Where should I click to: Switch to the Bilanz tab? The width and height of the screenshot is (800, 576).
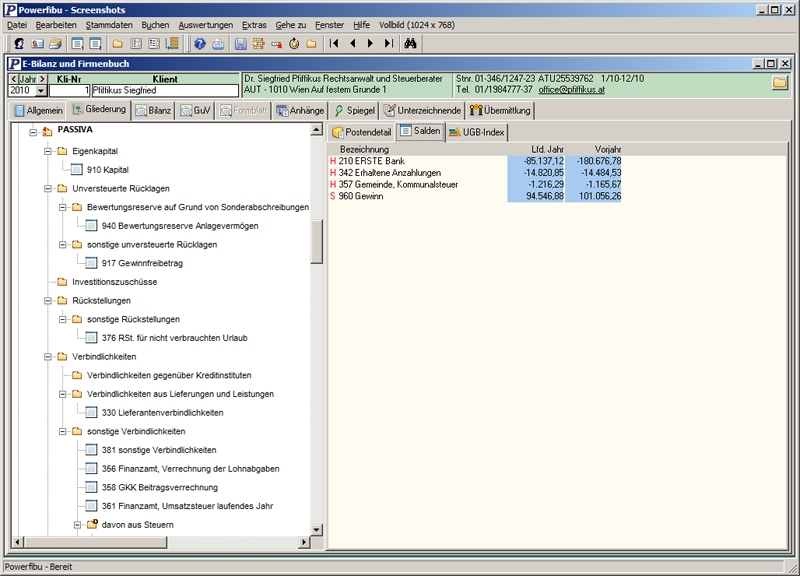153,110
